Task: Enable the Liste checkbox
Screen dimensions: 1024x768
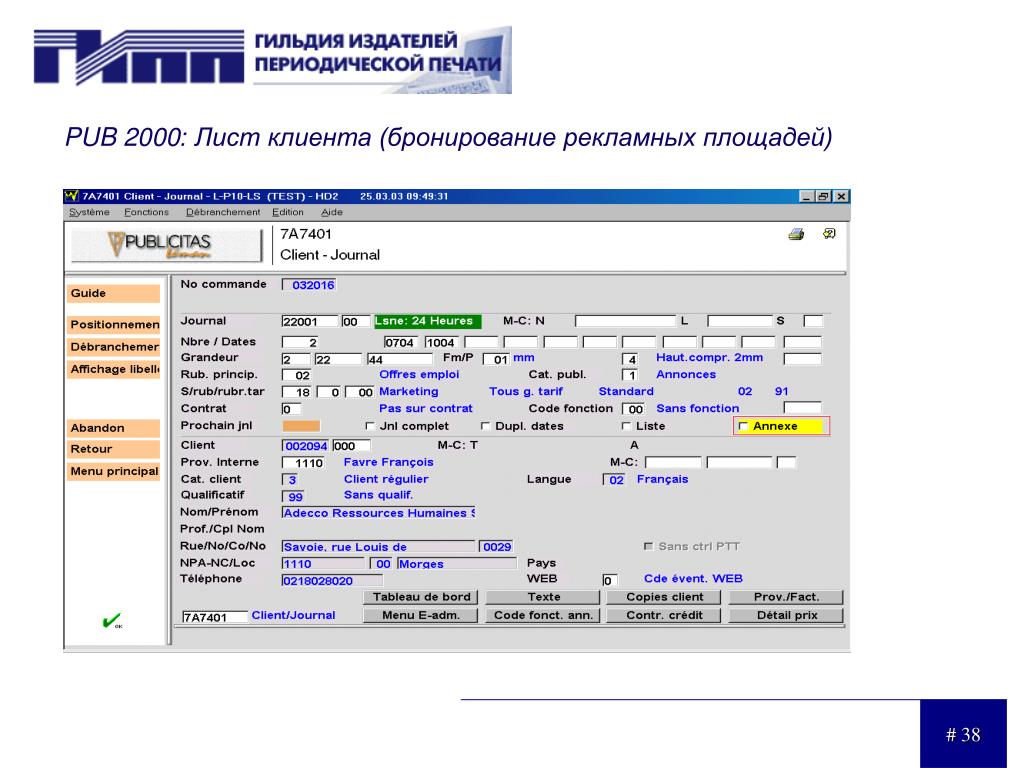Action: [626, 426]
